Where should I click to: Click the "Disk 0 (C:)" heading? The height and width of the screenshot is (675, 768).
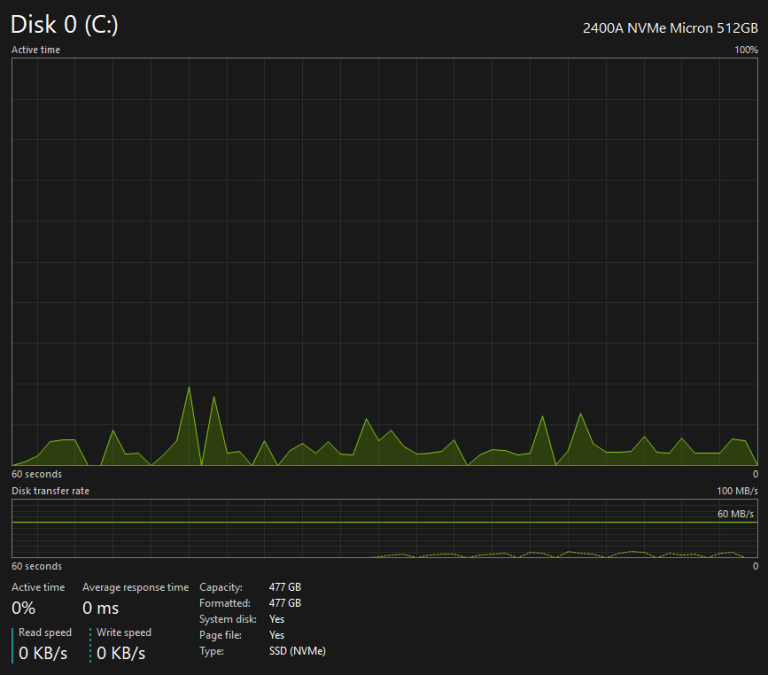click(x=64, y=25)
